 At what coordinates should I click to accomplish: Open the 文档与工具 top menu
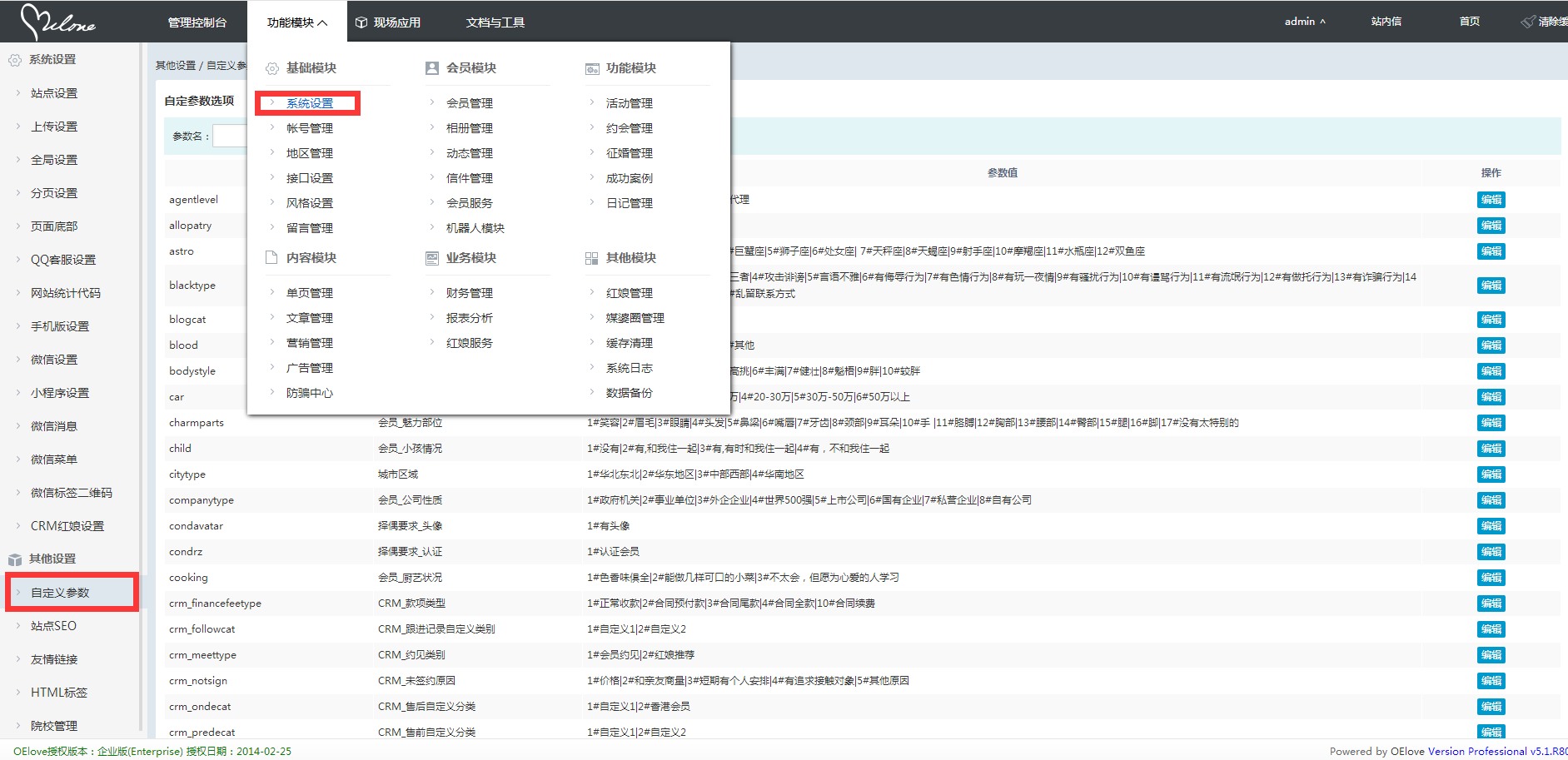click(495, 22)
